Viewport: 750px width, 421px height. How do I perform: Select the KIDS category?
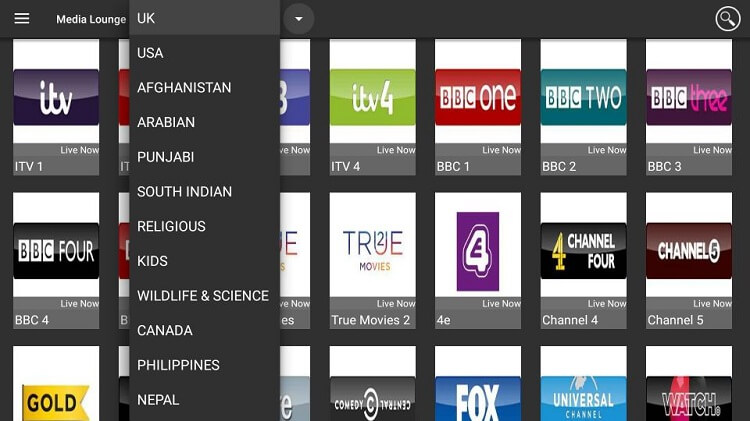[x=204, y=261]
